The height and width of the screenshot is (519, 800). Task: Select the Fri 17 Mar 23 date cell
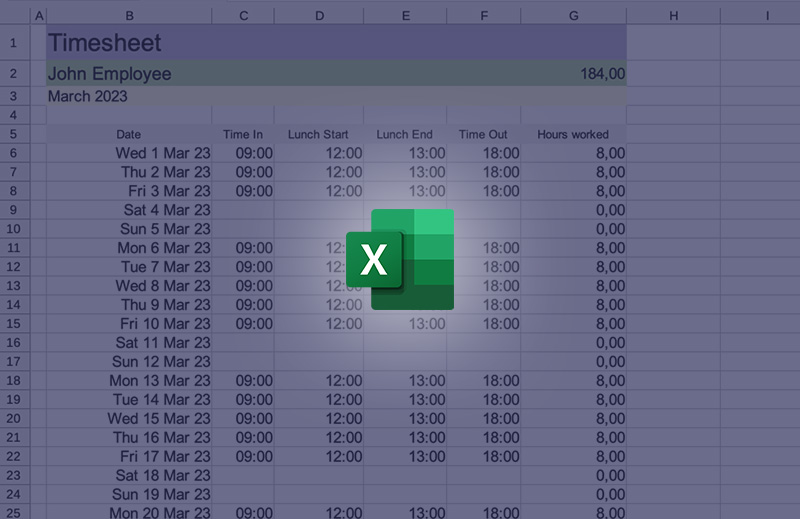click(x=129, y=456)
